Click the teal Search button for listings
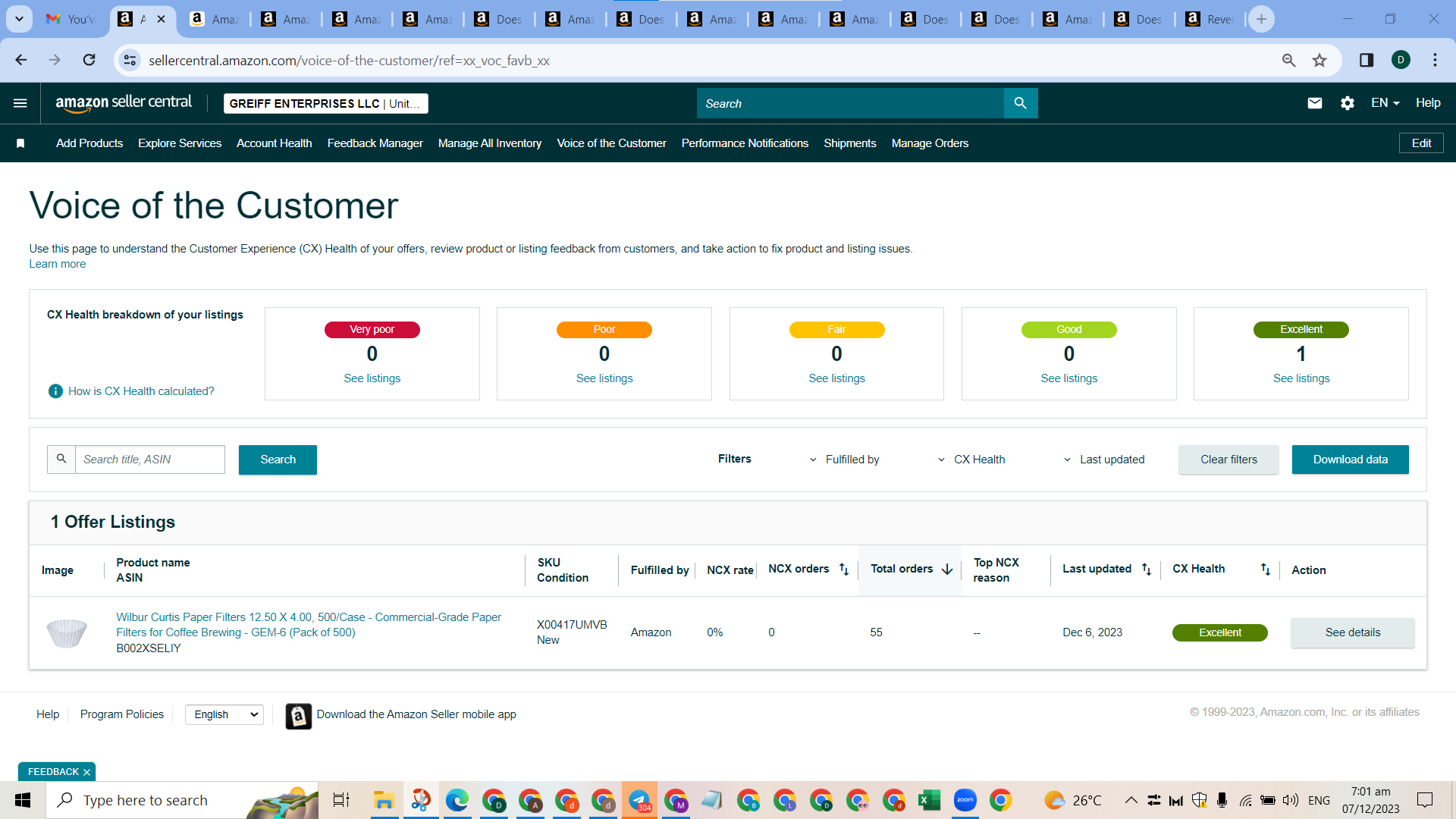1456x819 pixels. 278,460
